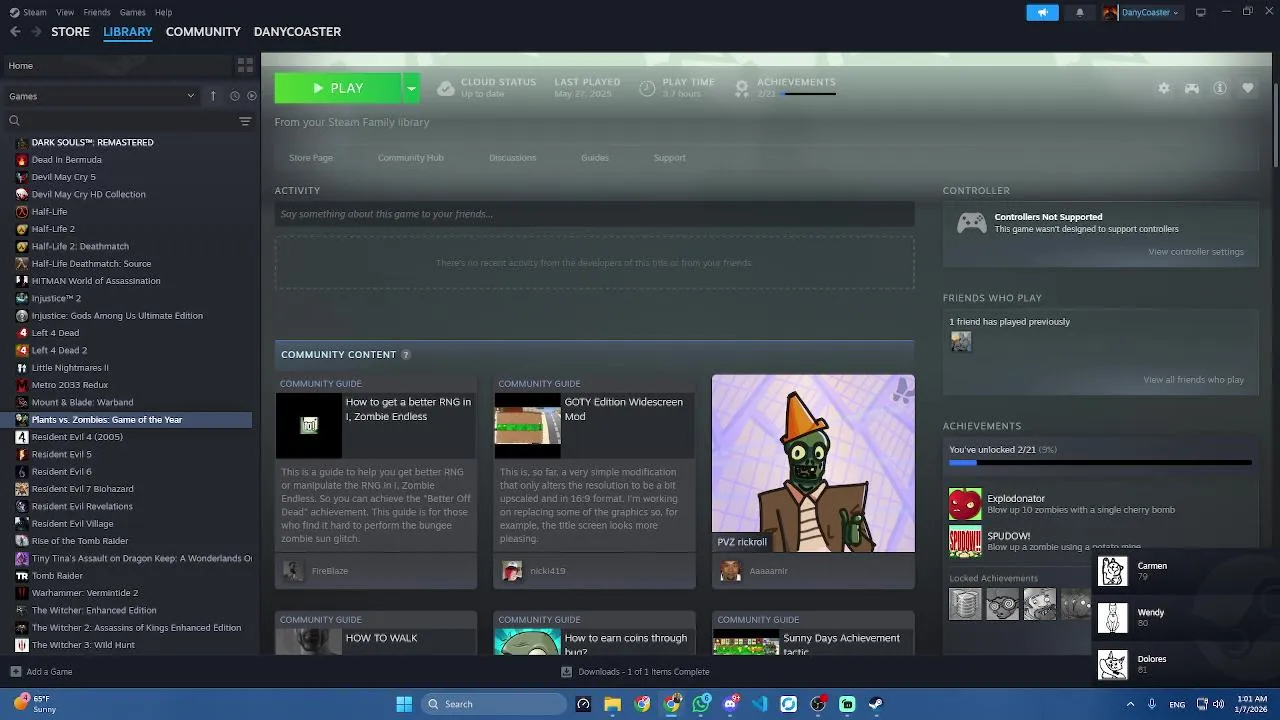Viewport: 1280px width, 720px height.
Task: Click the green PLAY button
Action: point(338,88)
